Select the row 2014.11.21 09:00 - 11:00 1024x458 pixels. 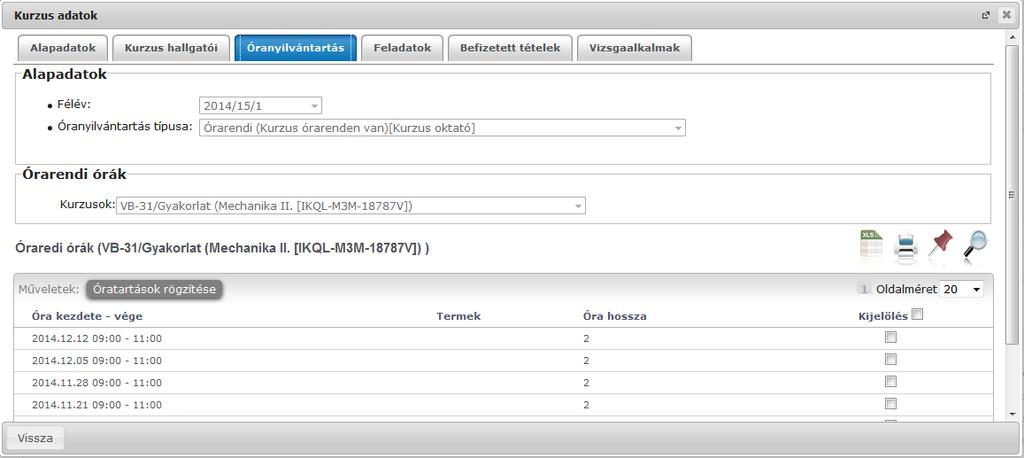point(503,405)
